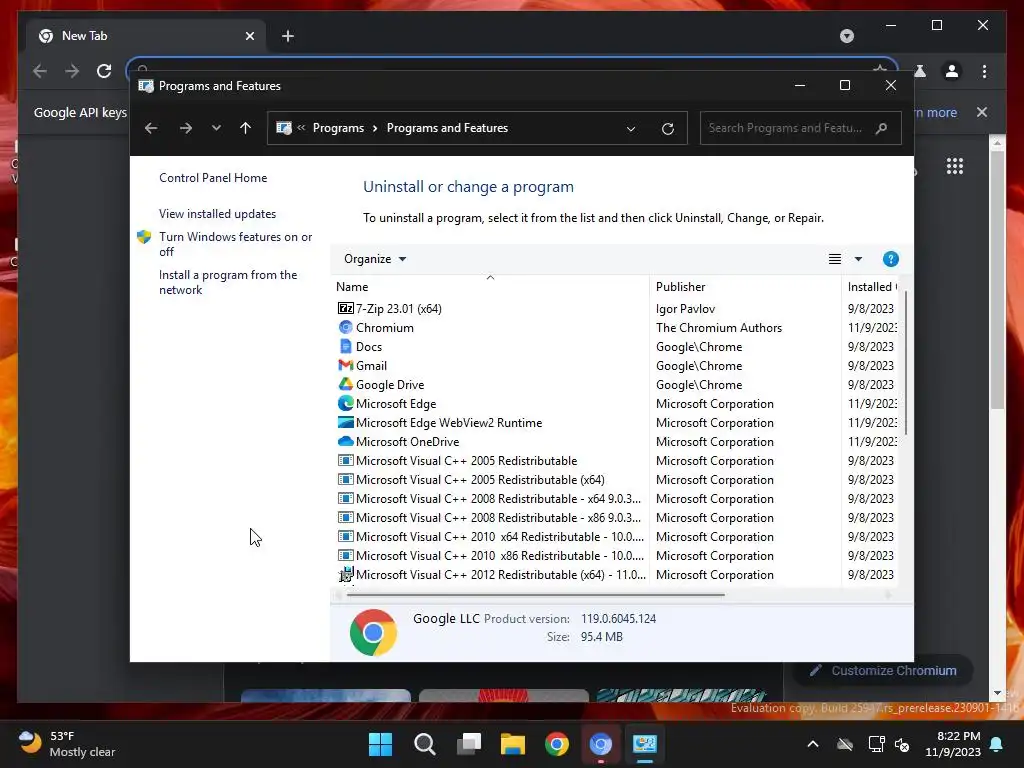
Task: Open Control Panel Home link
Action: pos(213,178)
